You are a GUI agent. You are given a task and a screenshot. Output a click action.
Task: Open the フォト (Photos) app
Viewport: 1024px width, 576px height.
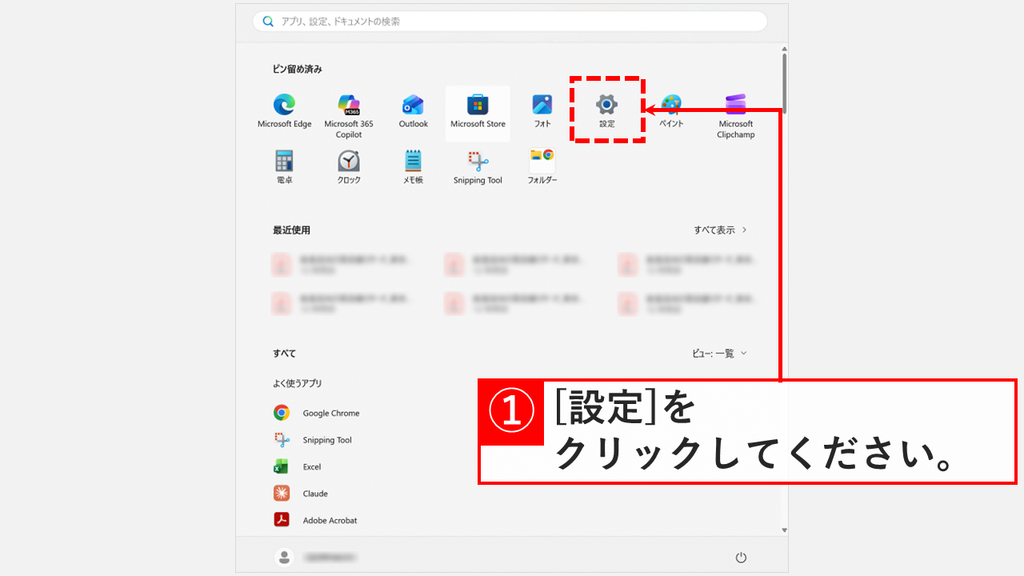[x=542, y=111]
